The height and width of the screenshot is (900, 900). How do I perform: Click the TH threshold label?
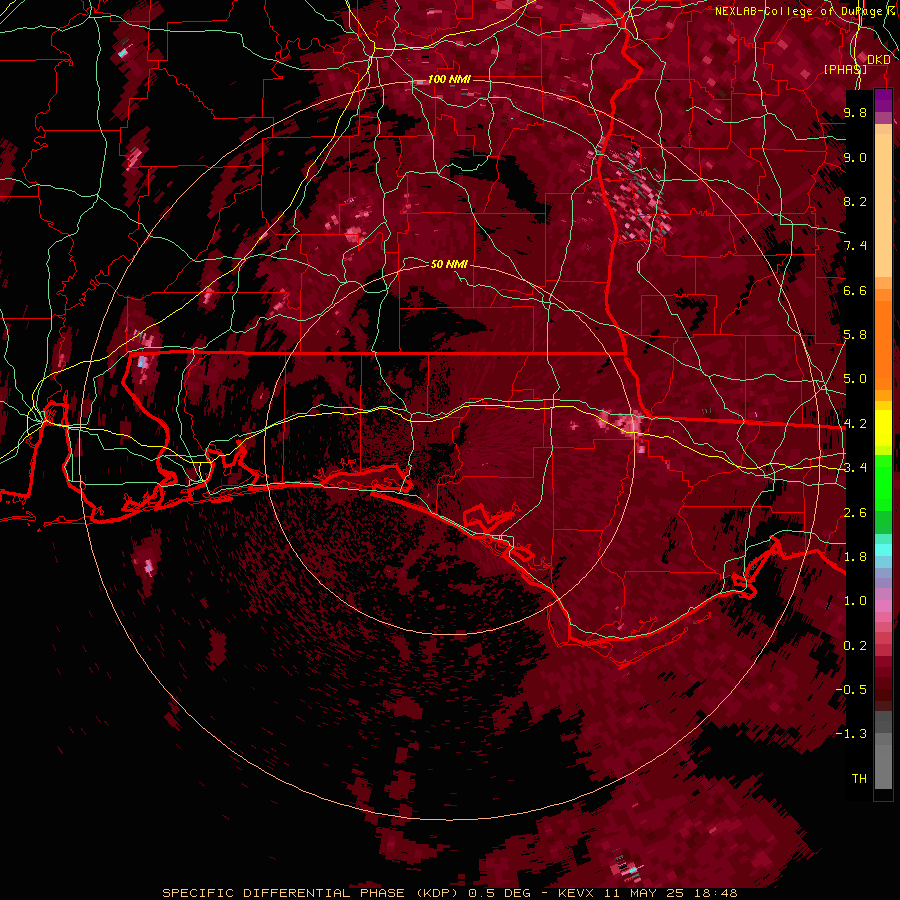859,778
